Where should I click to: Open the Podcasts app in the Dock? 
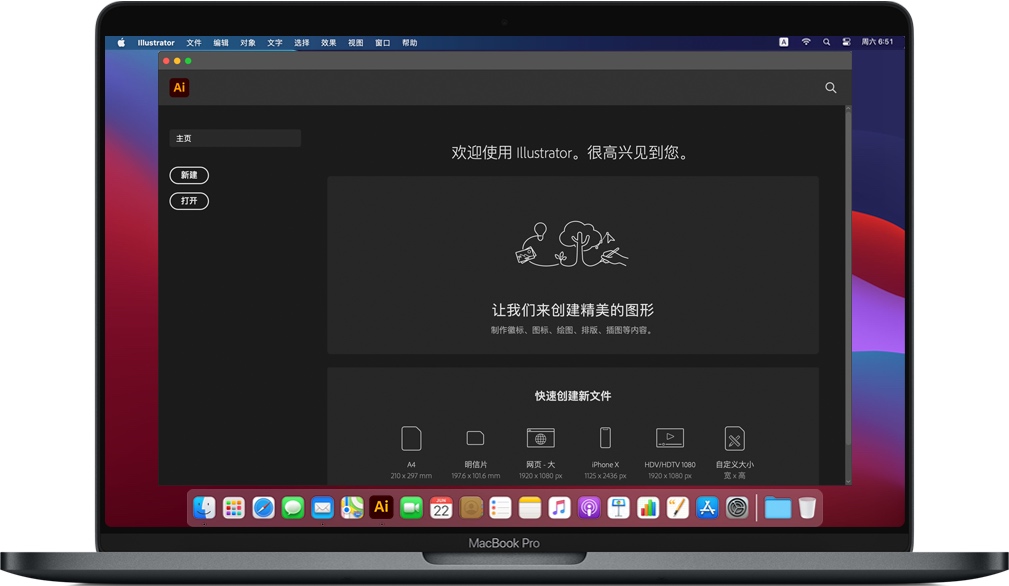coord(589,507)
